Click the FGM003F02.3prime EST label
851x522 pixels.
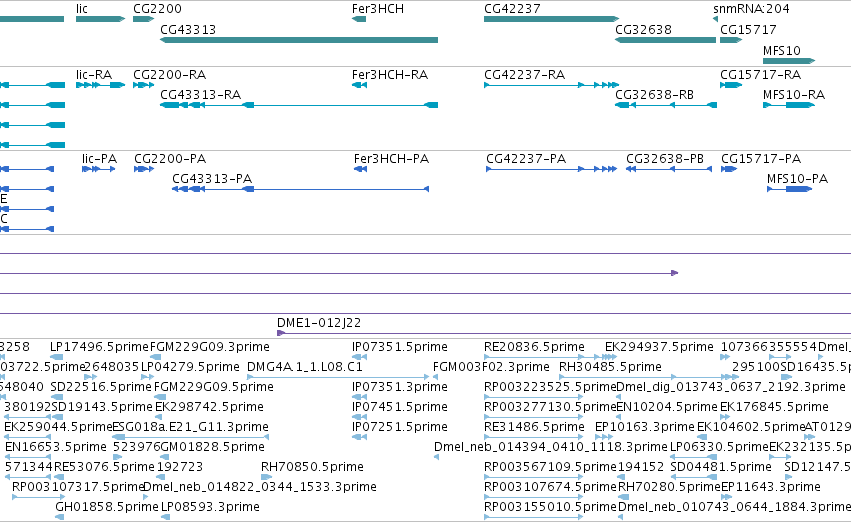491,366
